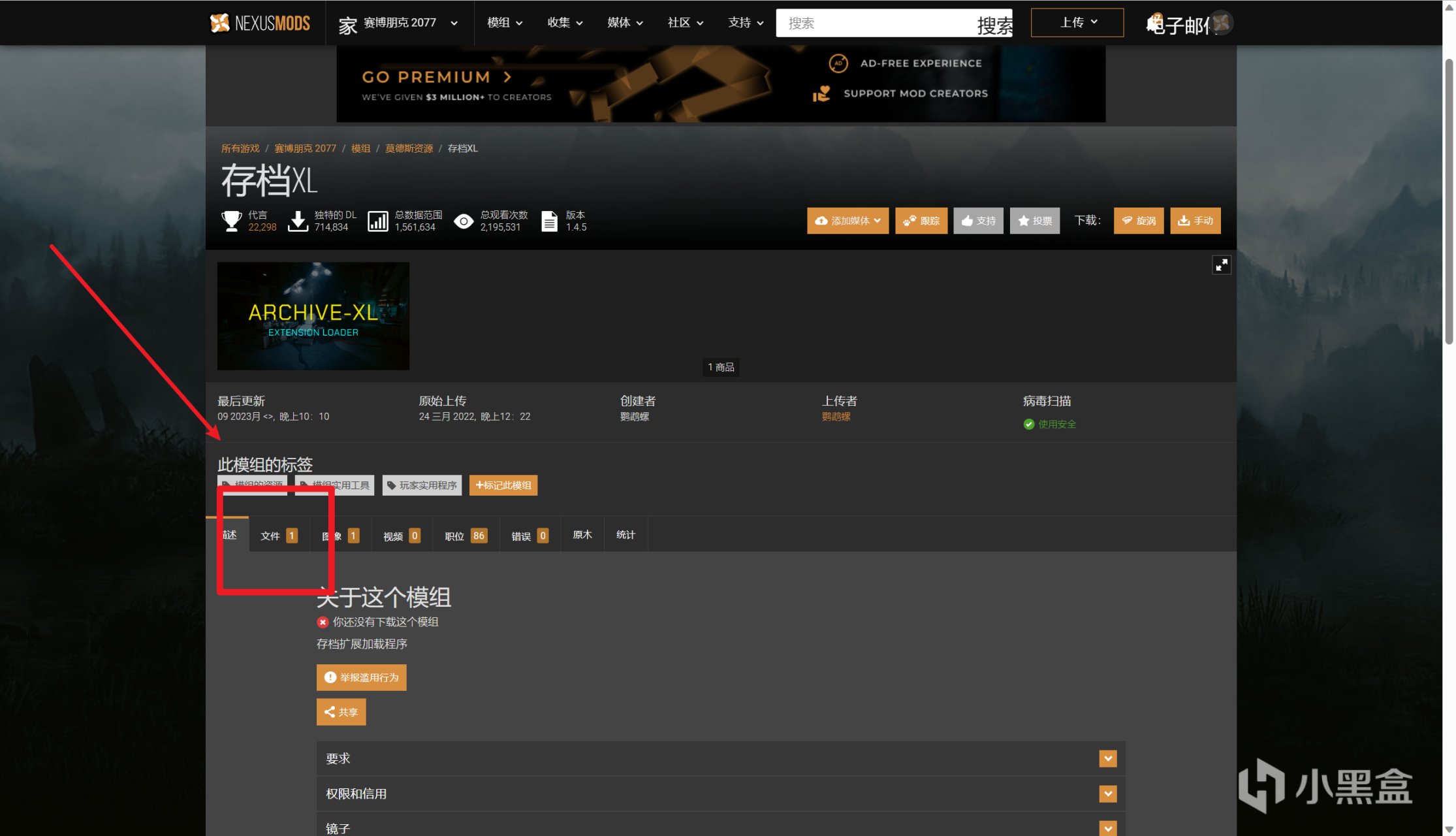This screenshot has height=836, width=1456.
Task: Go to 莫德斯资源 breadcrumb link
Action: click(409, 148)
